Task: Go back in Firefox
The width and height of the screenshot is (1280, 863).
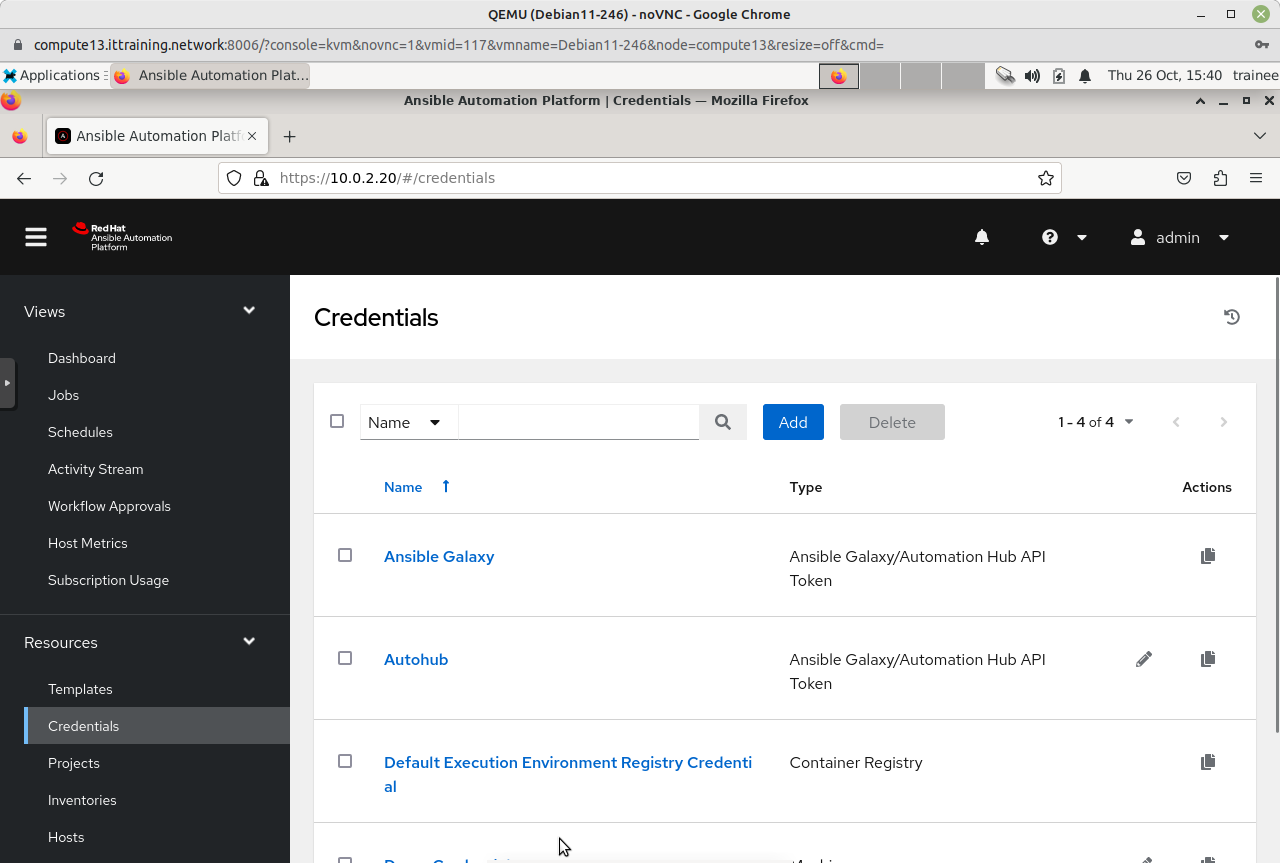Action: [24, 178]
